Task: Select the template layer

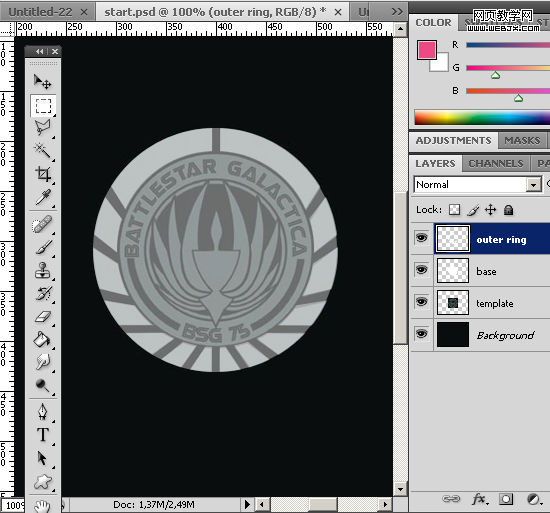Action: 480,303
